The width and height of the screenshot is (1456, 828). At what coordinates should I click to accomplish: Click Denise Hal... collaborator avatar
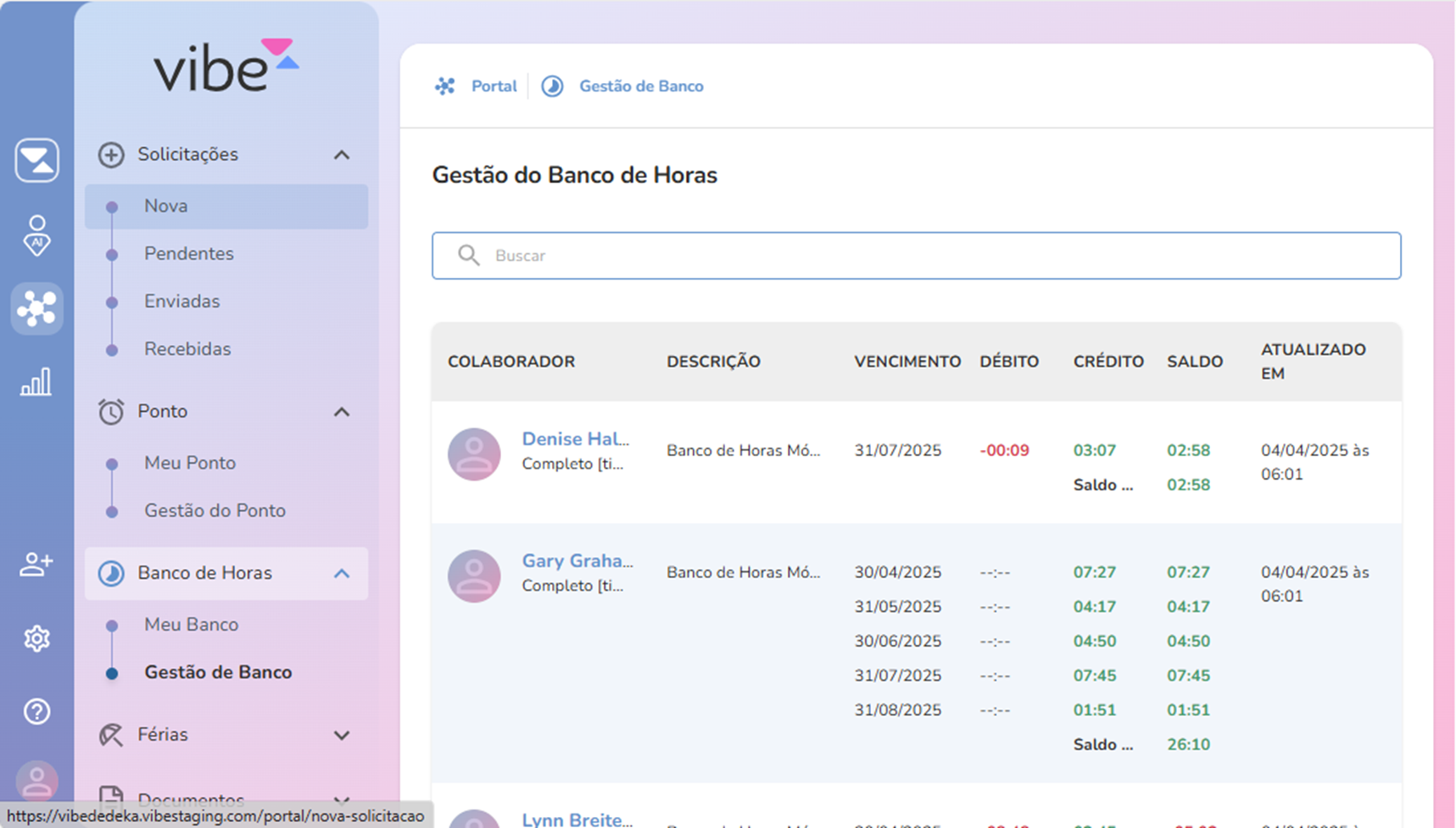pos(474,454)
